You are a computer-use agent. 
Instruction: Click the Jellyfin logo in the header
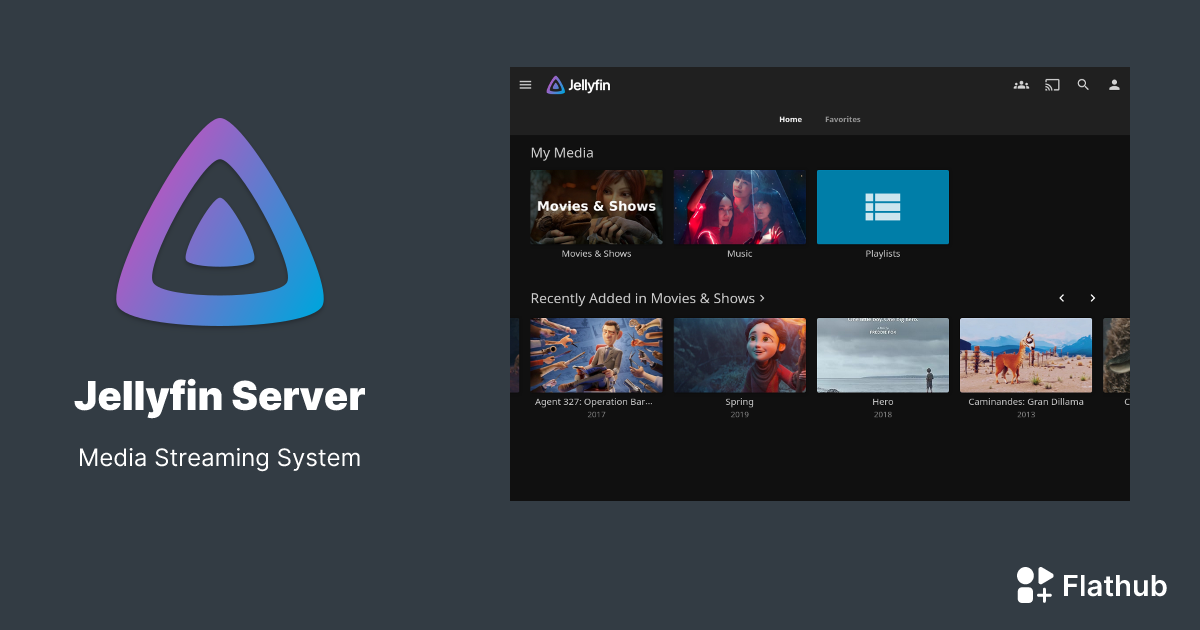580,85
